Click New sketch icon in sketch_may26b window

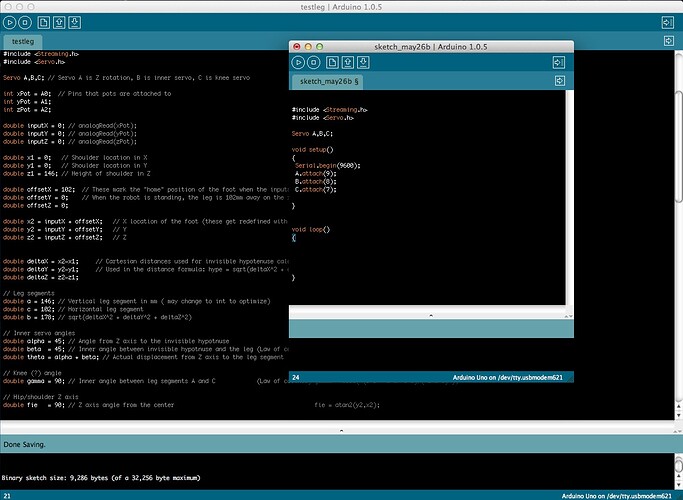pyautogui.click(x=332, y=62)
